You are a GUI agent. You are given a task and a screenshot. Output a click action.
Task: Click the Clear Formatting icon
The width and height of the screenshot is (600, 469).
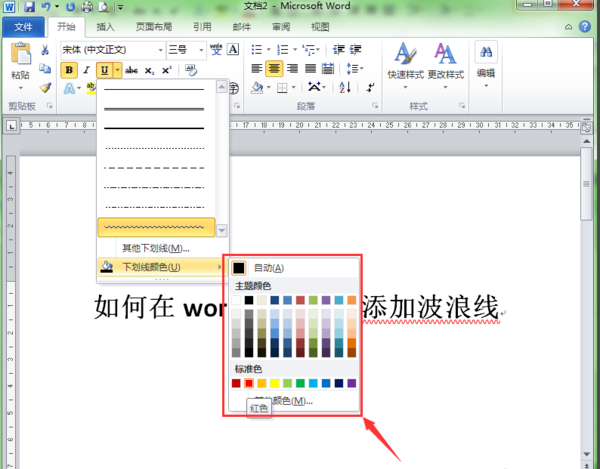pyautogui.click(x=191, y=70)
